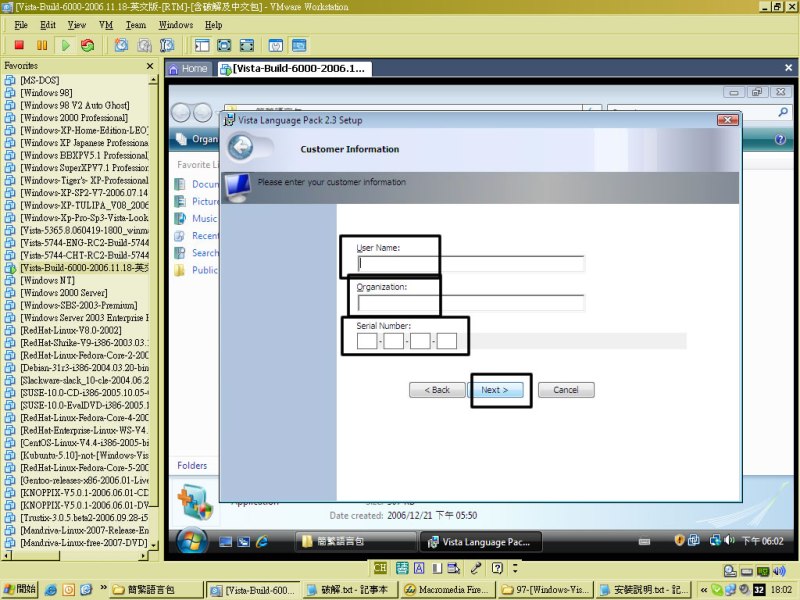Open the Snapshot Manager icon
The height and width of the screenshot is (600, 800).
point(167,45)
